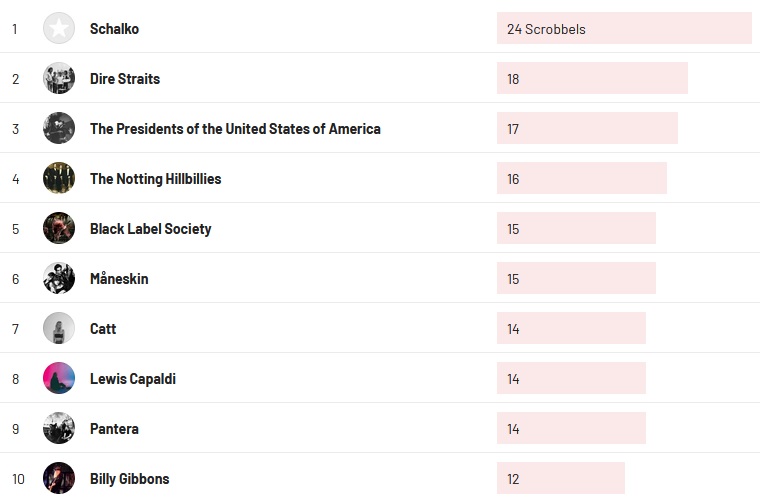Click the 24 Scrobbels bar for Schalko

[623, 29]
